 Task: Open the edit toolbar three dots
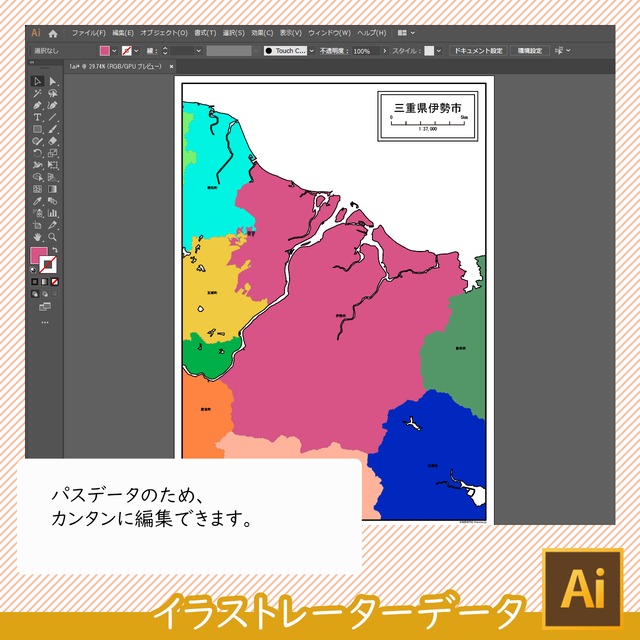click(45, 322)
